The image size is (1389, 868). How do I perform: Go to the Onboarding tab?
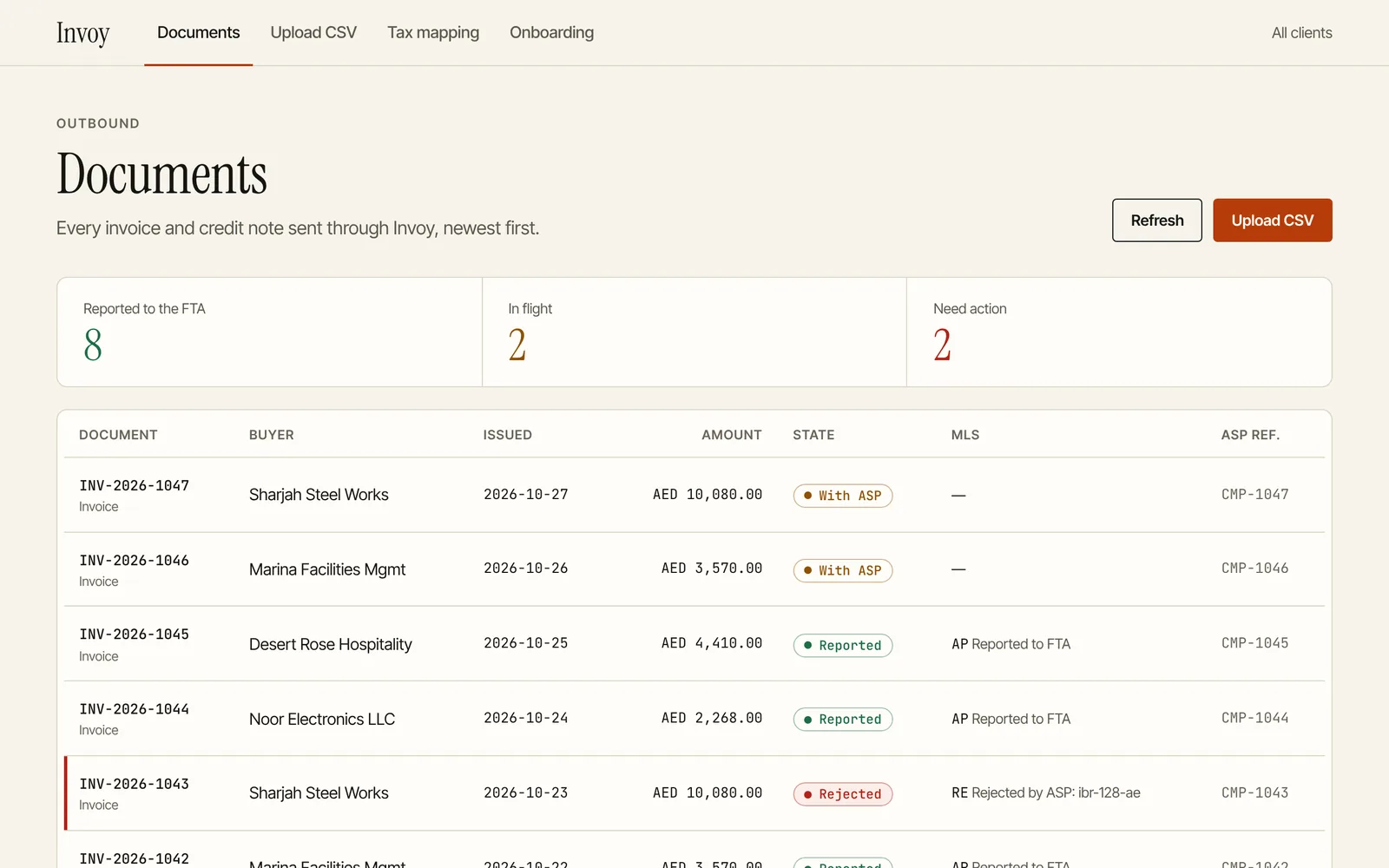[x=551, y=33]
